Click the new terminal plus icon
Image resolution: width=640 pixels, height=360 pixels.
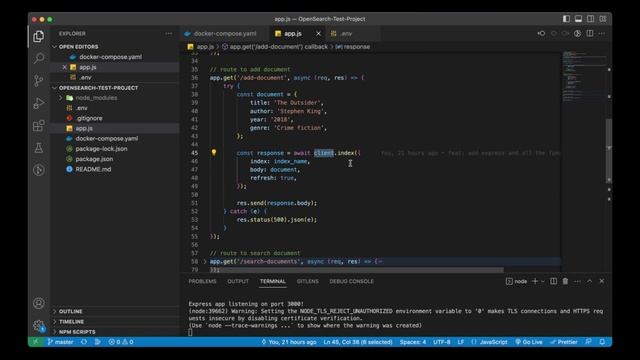[535, 281]
